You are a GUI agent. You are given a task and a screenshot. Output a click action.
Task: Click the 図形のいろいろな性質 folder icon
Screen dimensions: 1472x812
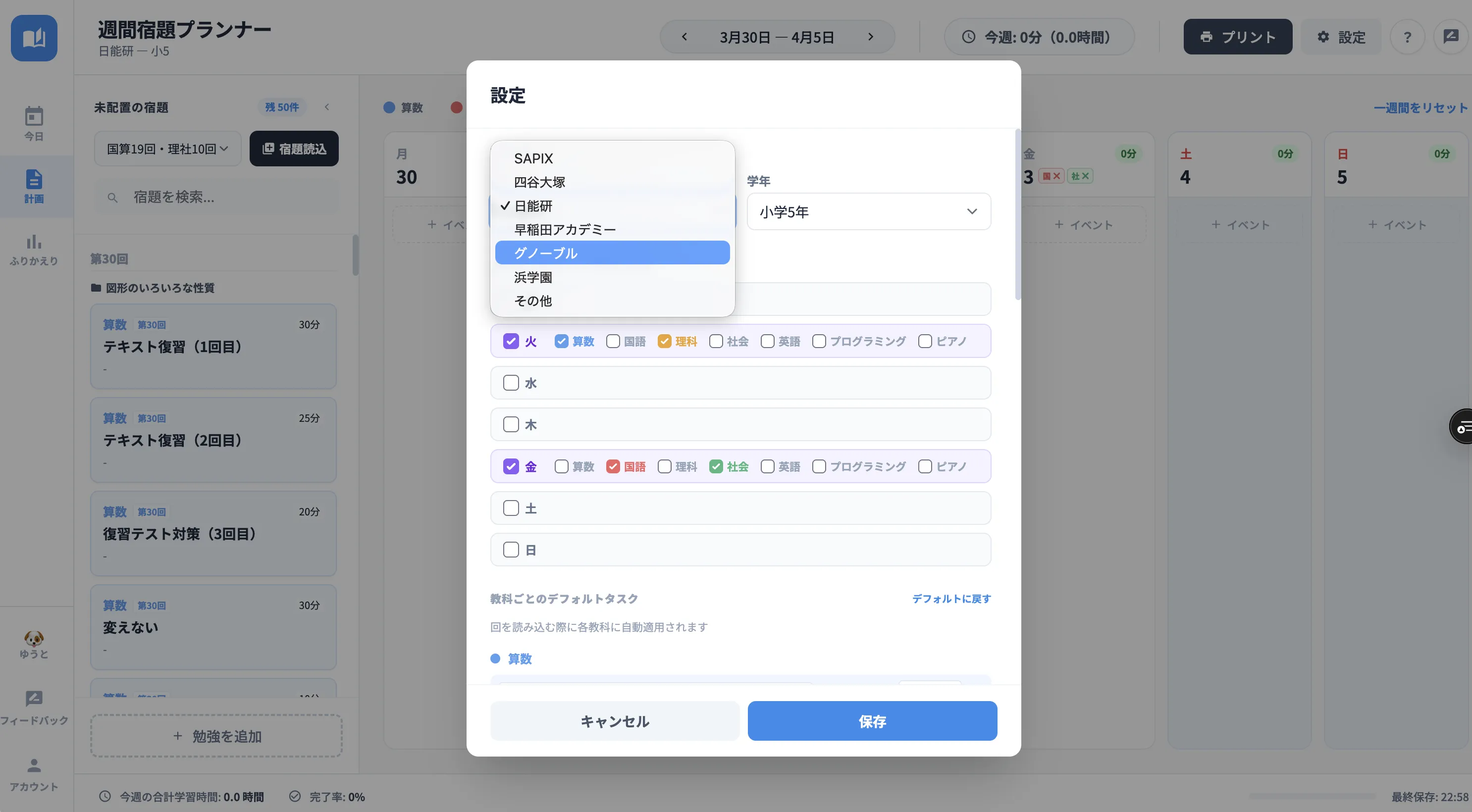(96, 288)
